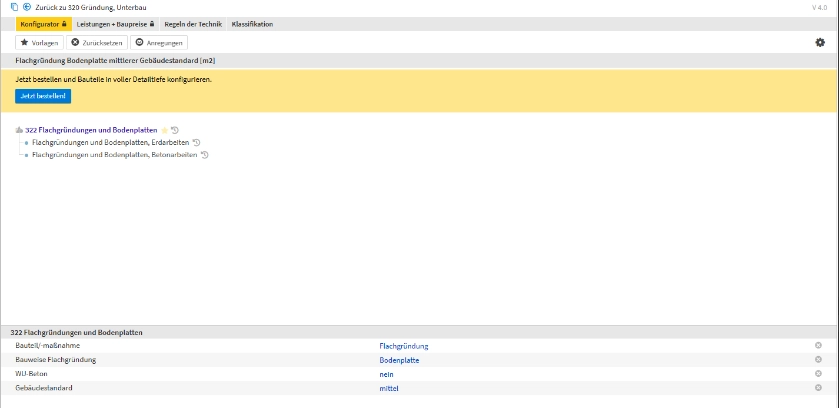Screen dimensions: 839x408
Task: Open the settings gear icon
Action: point(820,42)
